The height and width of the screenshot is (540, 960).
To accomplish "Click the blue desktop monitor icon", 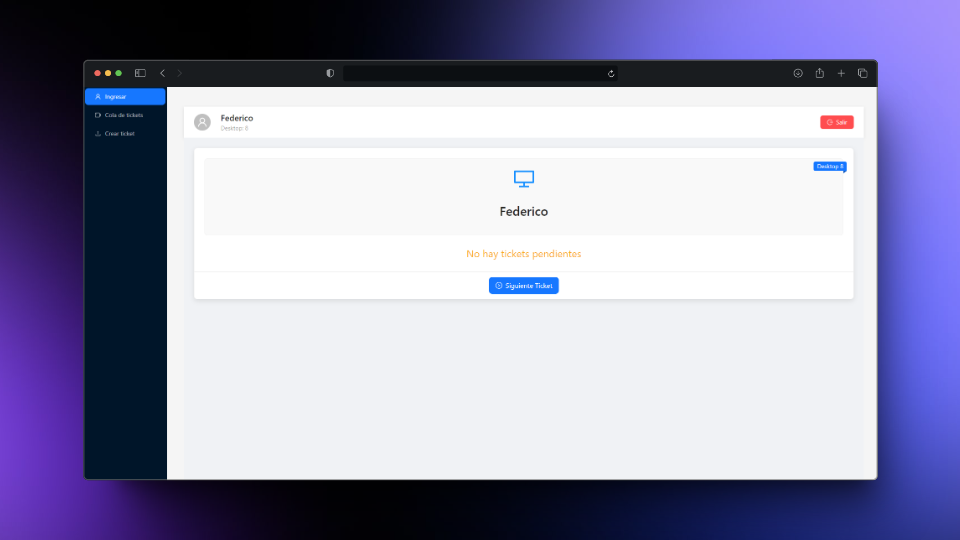I will pyautogui.click(x=524, y=179).
